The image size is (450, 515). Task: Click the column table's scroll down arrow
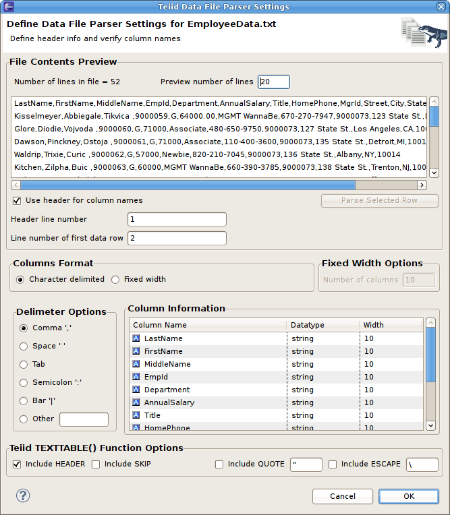431,425
